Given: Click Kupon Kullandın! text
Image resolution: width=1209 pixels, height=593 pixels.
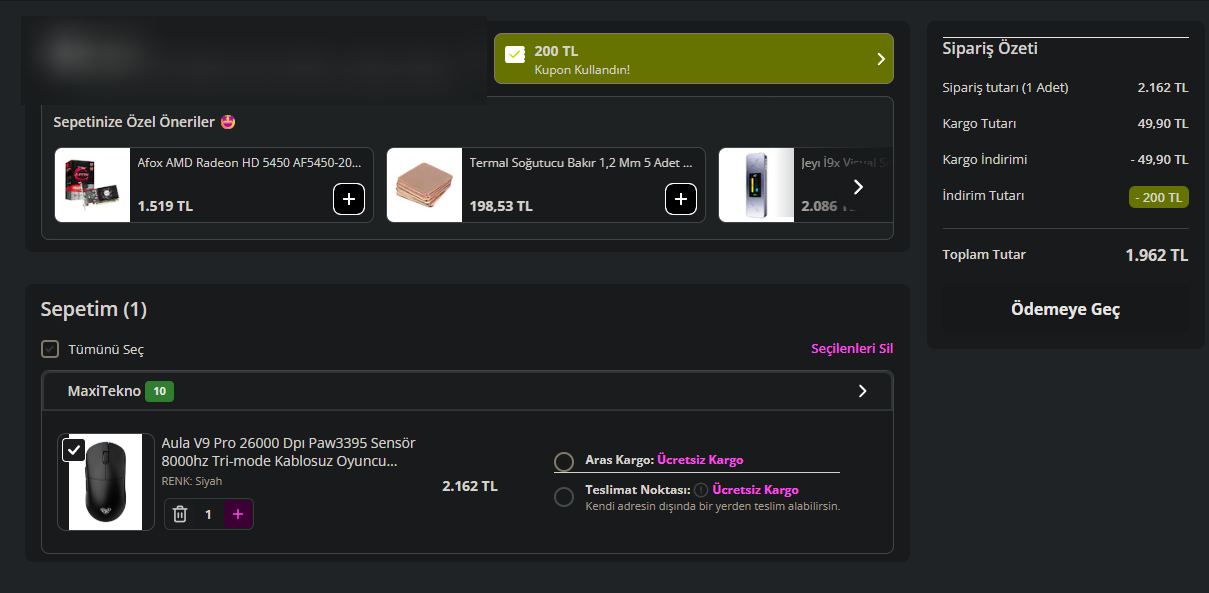Looking at the screenshot, I should [582, 70].
